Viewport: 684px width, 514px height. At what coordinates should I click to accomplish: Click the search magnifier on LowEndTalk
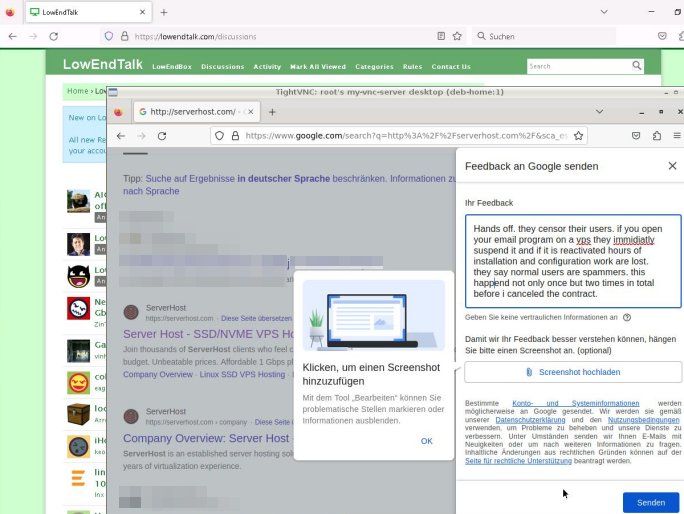(637, 66)
